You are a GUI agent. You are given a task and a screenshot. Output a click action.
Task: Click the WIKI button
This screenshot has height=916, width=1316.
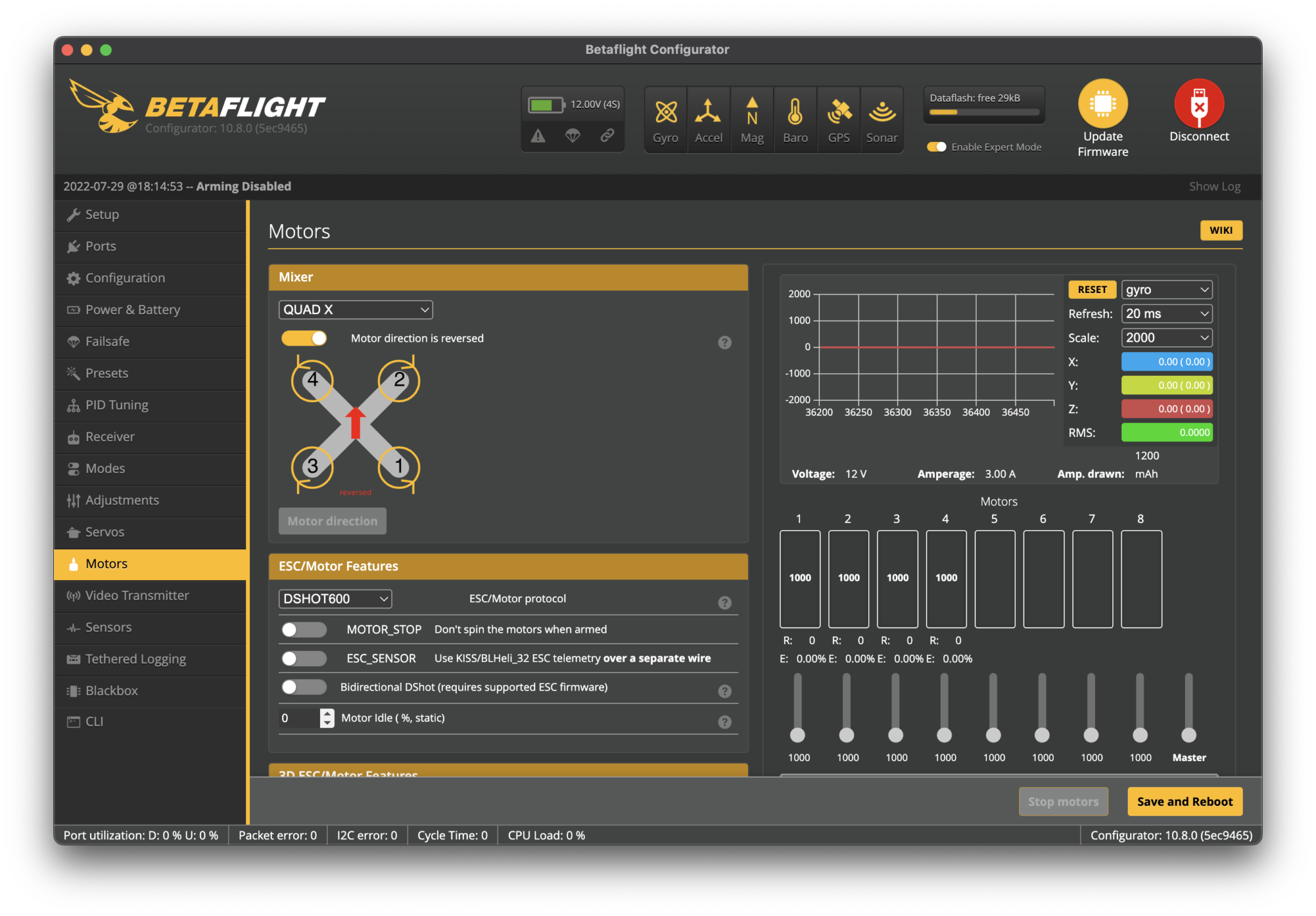coord(1220,231)
